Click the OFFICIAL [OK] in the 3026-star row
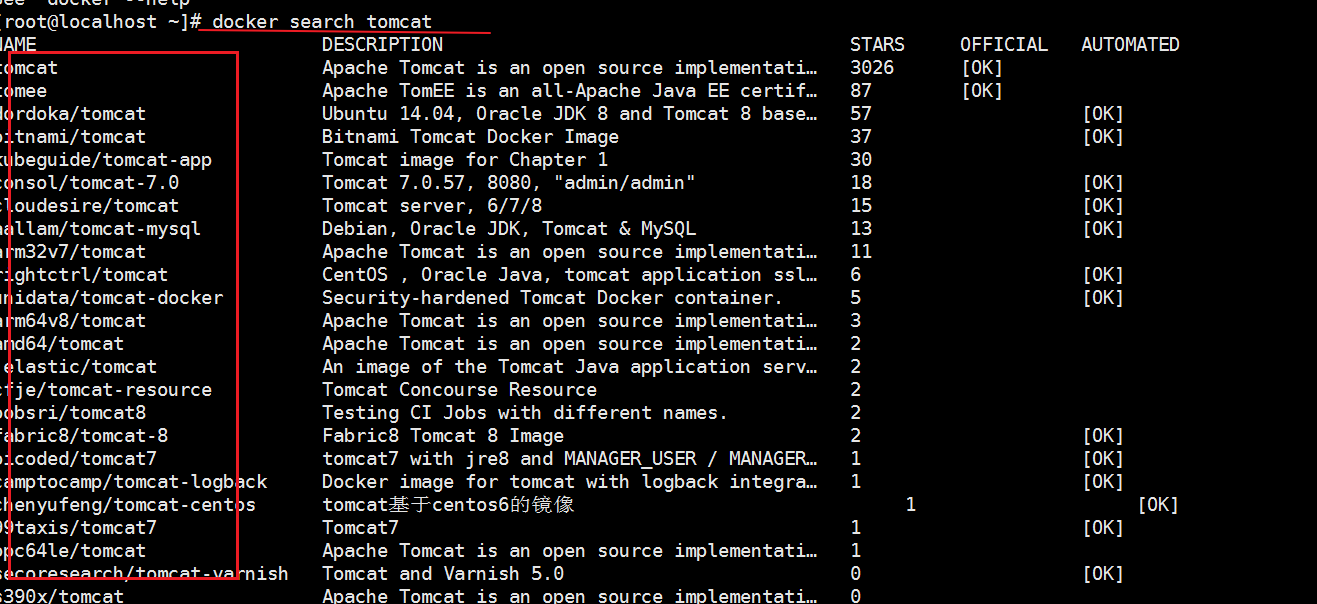Image resolution: width=1317 pixels, height=604 pixels. (x=982, y=68)
